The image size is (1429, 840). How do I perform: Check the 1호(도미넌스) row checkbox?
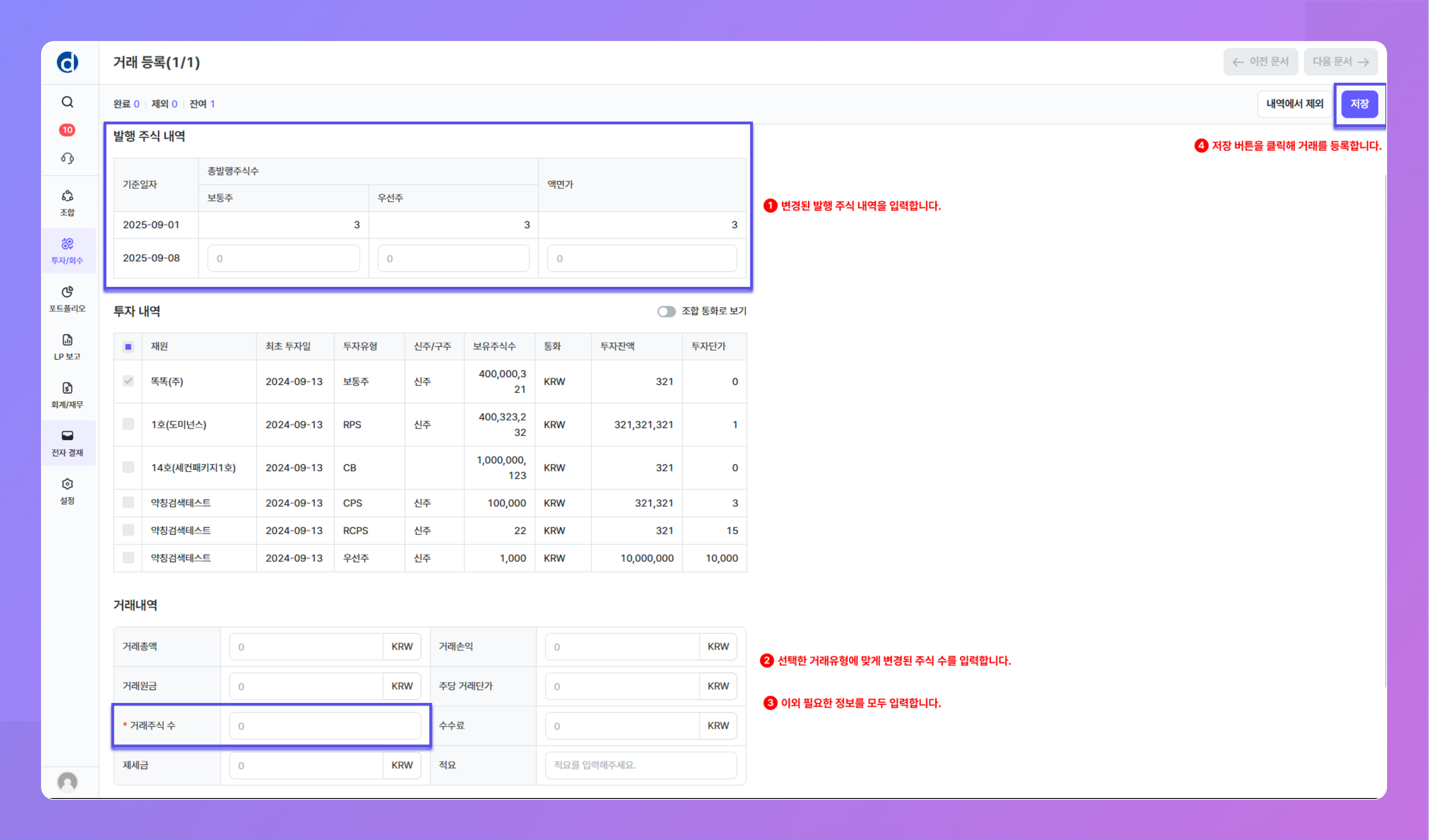point(128,424)
